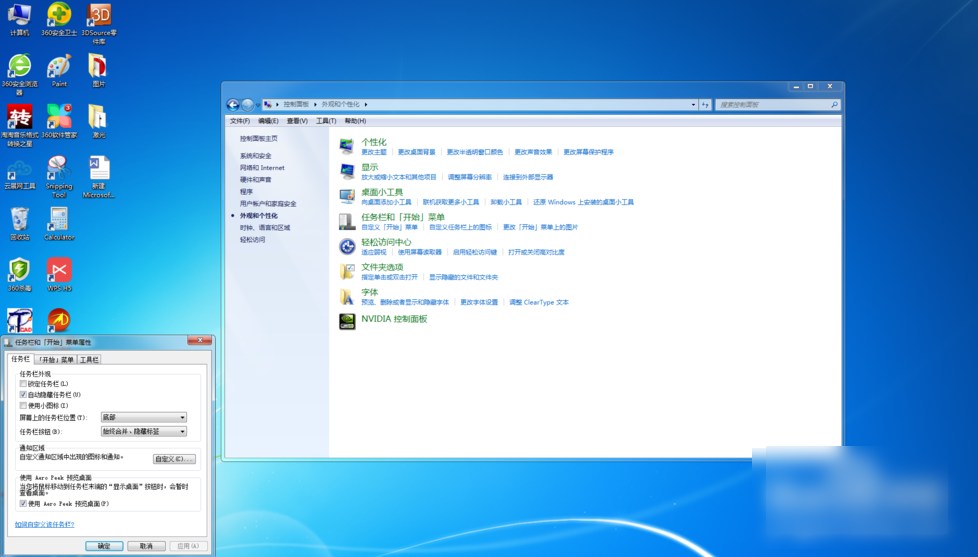Click the 更改桌面背景 link

point(416,152)
